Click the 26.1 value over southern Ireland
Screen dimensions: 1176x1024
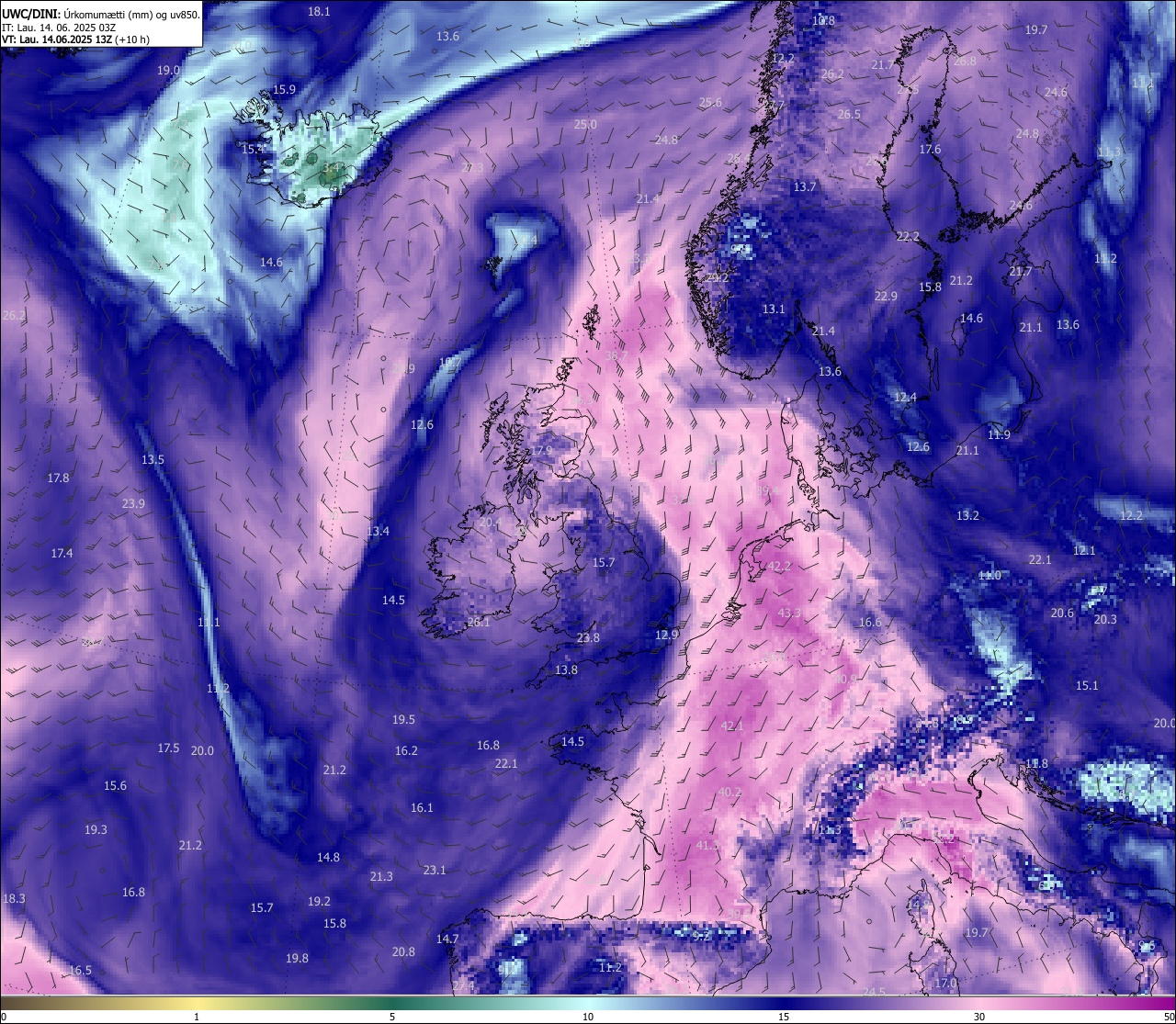[x=478, y=623]
